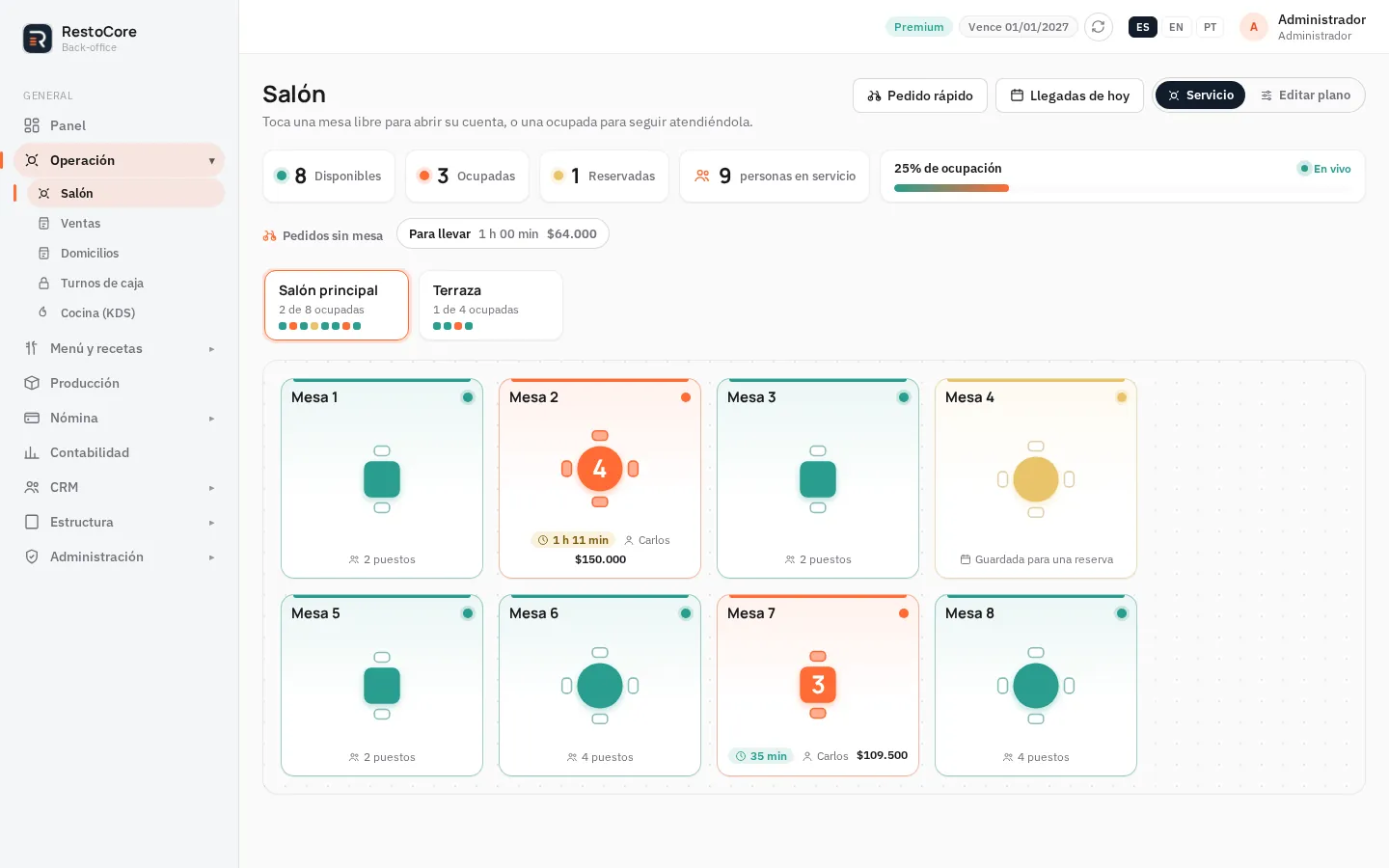The width and height of the screenshot is (1389, 868).
Task: Open Llegadas de hoy
Action: [x=1070, y=95]
